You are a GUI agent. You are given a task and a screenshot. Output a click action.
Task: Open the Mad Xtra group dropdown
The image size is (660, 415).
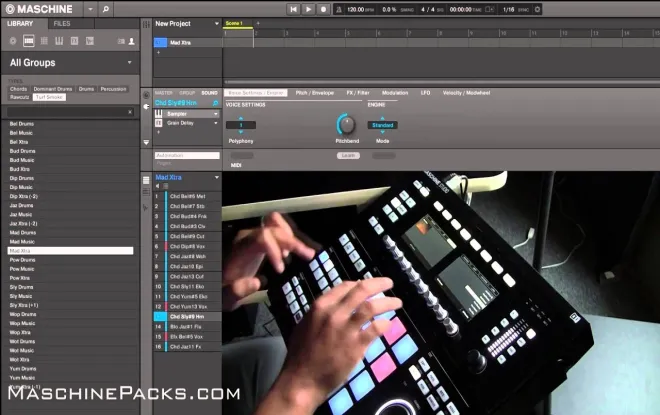(x=217, y=177)
